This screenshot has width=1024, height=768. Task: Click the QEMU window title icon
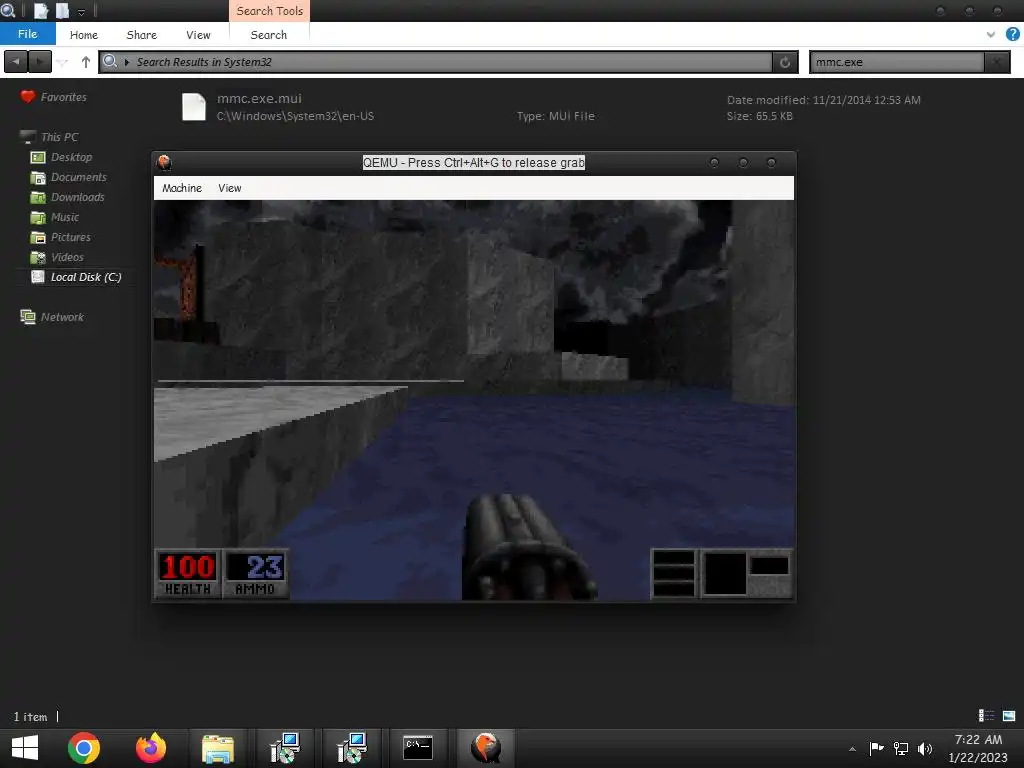tap(164, 163)
